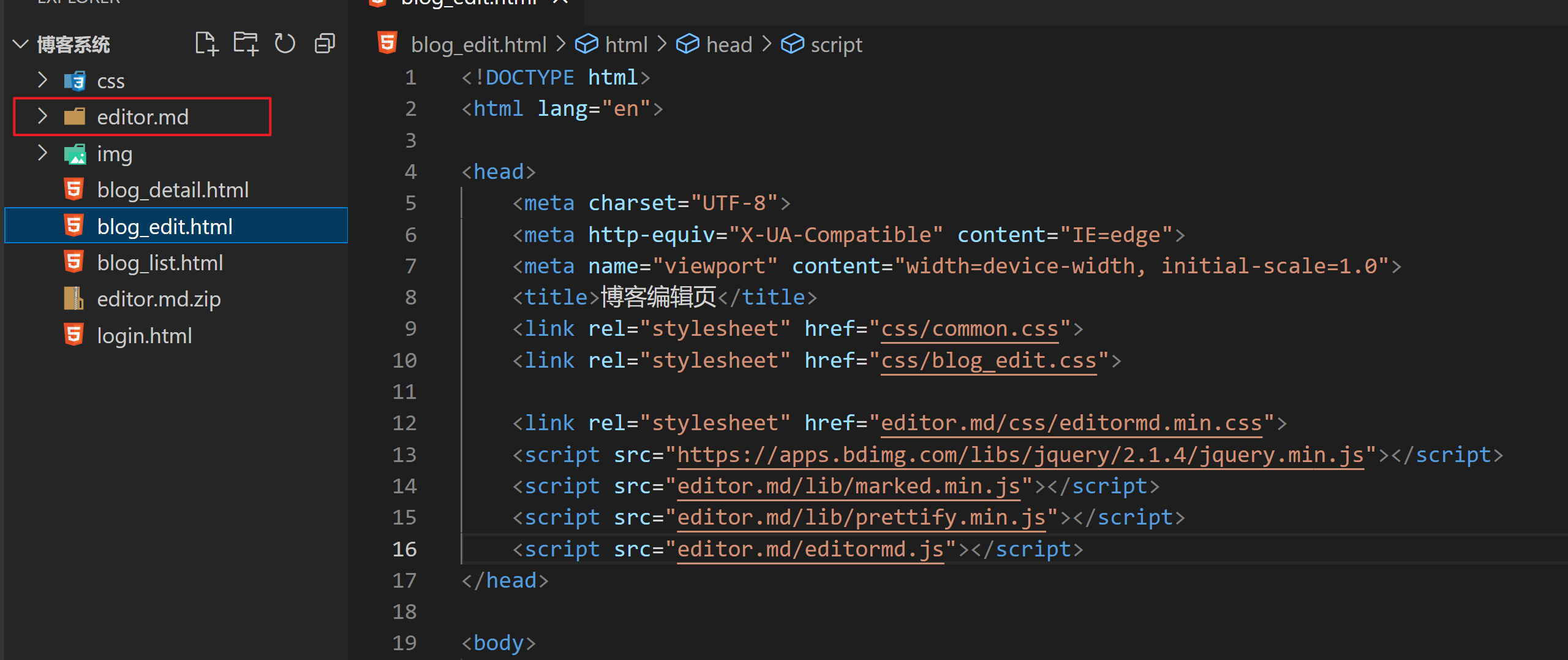The image size is (1568, 660).
Task: Click the New File icon in Explorer
Action: 206,43
